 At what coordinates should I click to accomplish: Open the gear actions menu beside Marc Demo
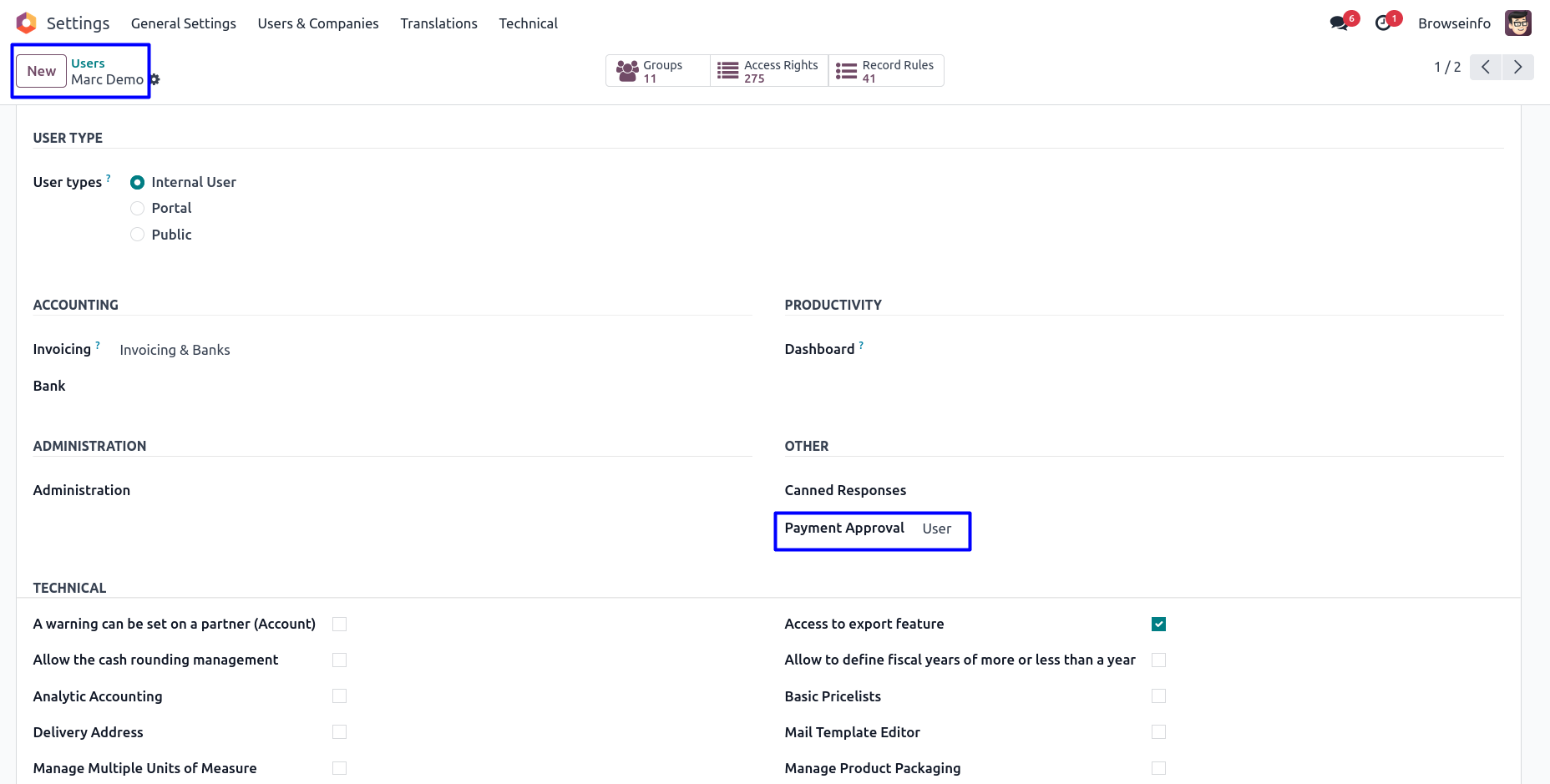pyautogui.click(x=154, y=80)
